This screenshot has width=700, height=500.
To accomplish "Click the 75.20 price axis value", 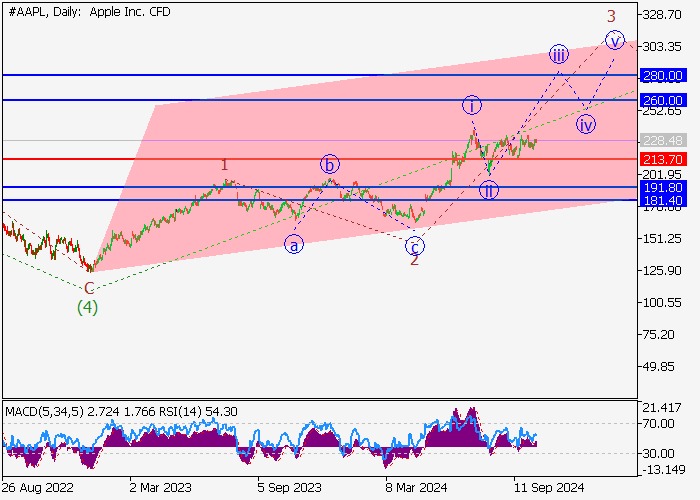I will (x=658, y=334).
